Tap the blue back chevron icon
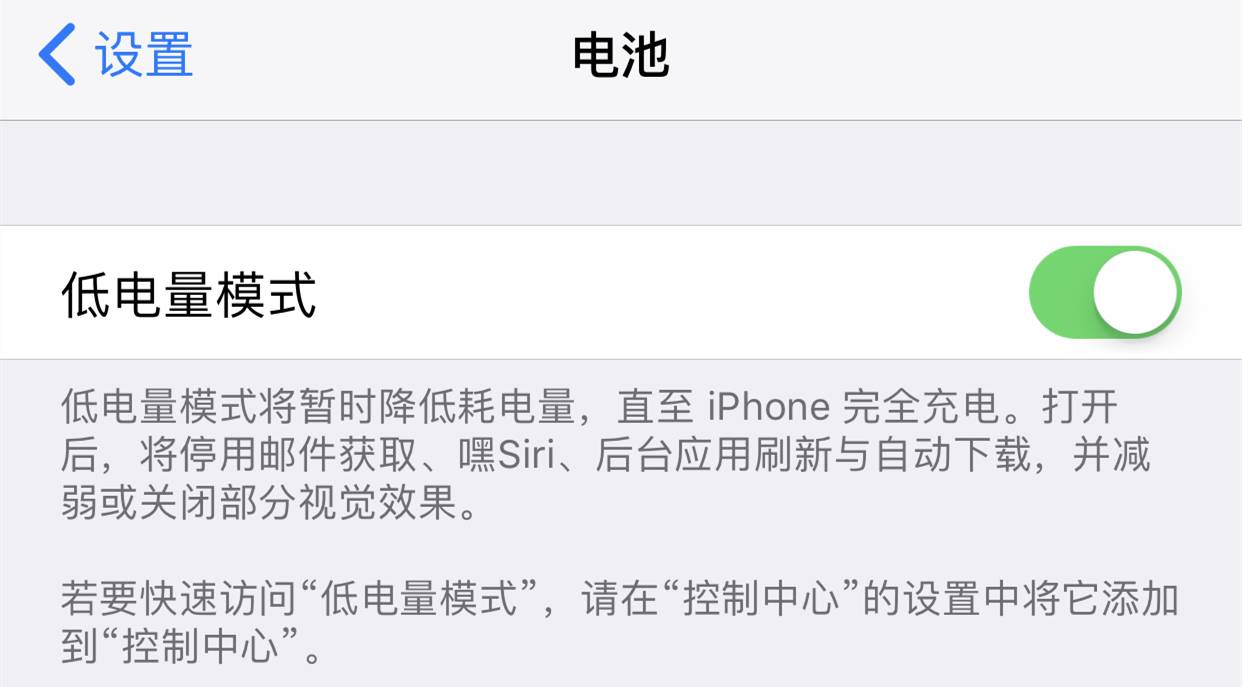1242x687 pixels. pyautogui.click(x=57, y=55)
